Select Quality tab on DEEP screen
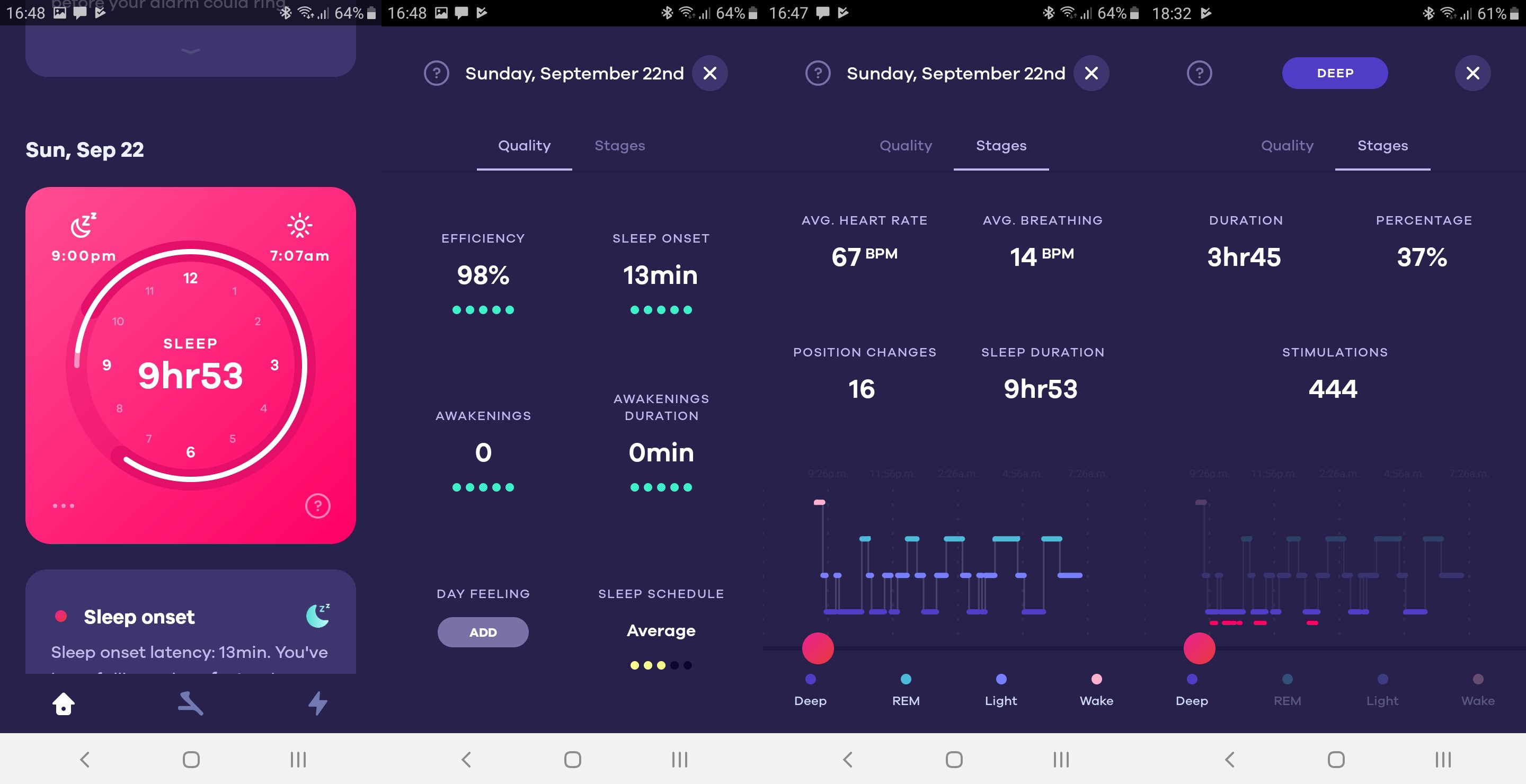Image resolution: width=1526 pixels, height=784 pixels. click(1287, 146)
